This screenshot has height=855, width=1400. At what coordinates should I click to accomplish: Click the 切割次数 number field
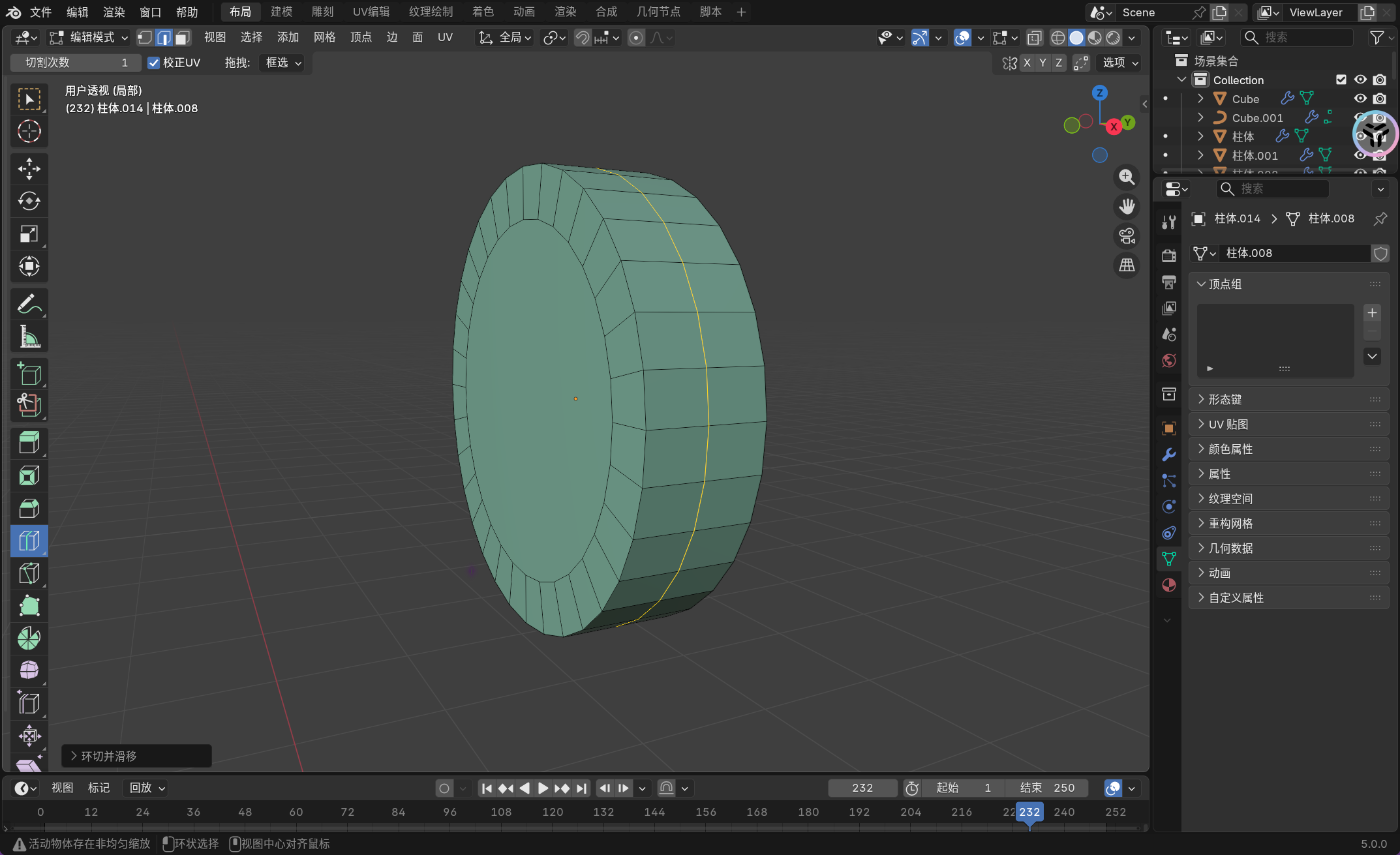pyautogui.click(x=76, y=63)
